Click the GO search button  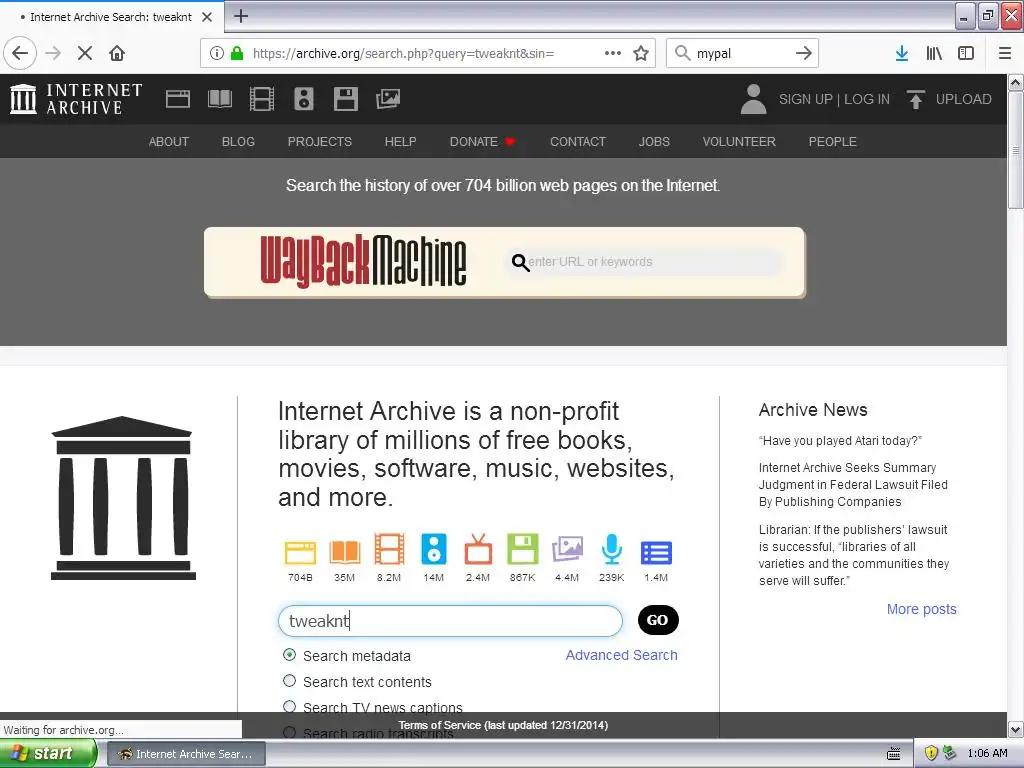pos(658,620)
